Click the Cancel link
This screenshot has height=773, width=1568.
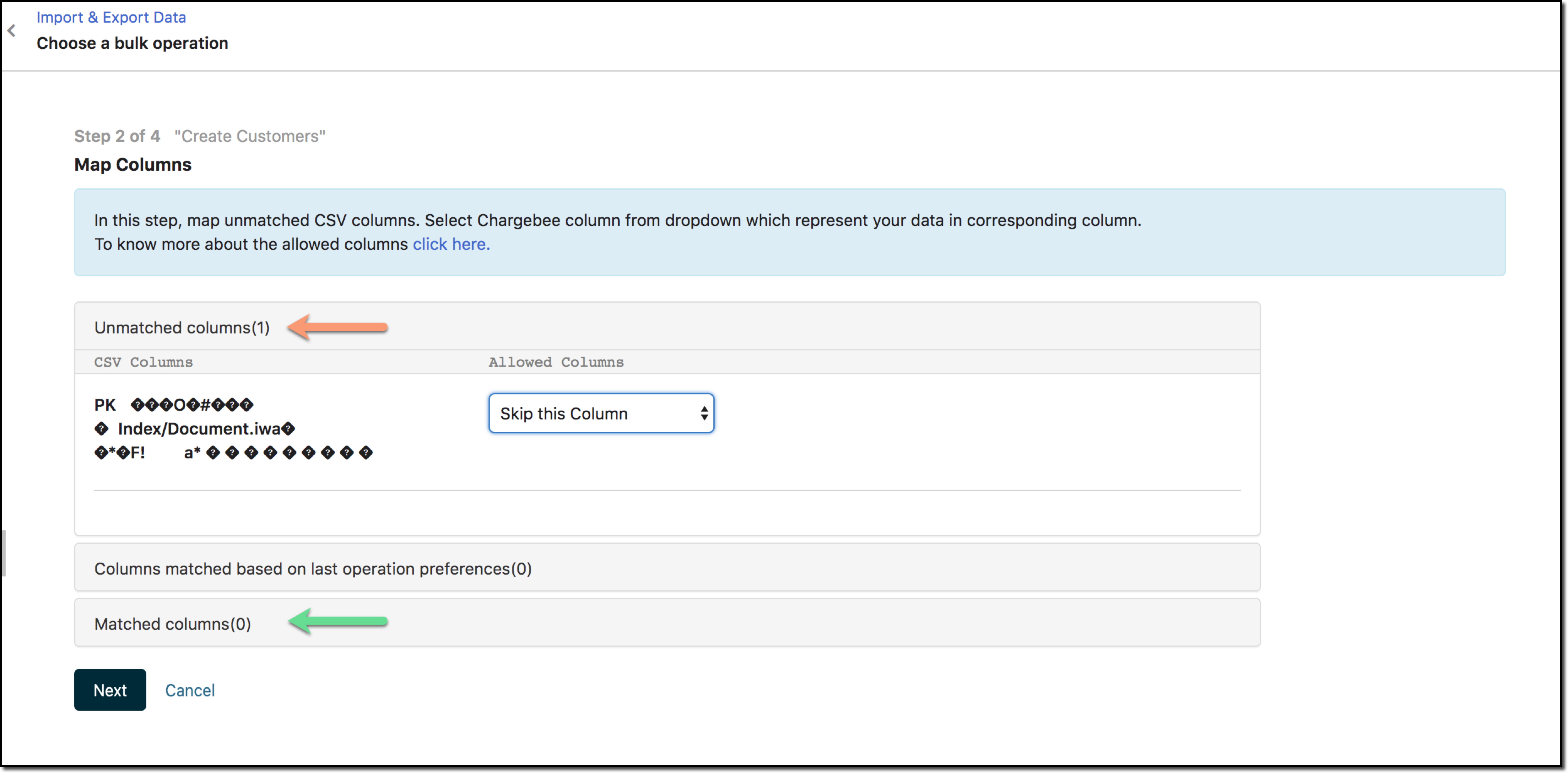pyautogui.click(x=189, y=690)
